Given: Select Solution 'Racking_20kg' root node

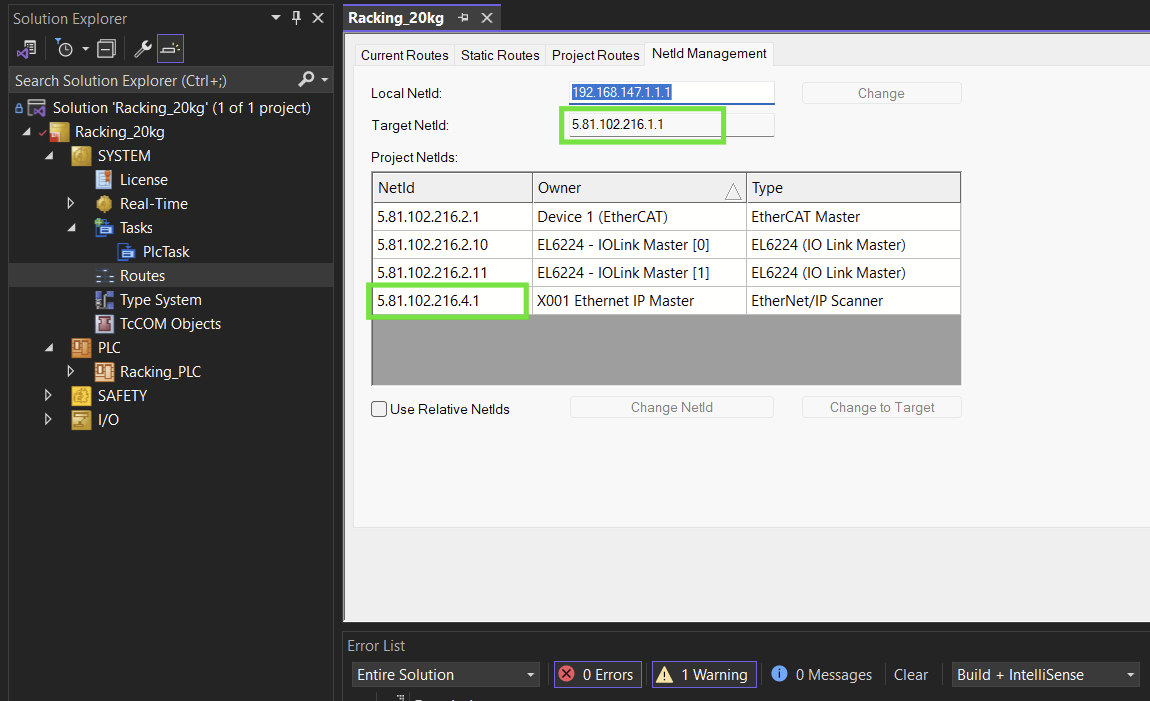Looking at the screenshot, I should click(181, 108).
